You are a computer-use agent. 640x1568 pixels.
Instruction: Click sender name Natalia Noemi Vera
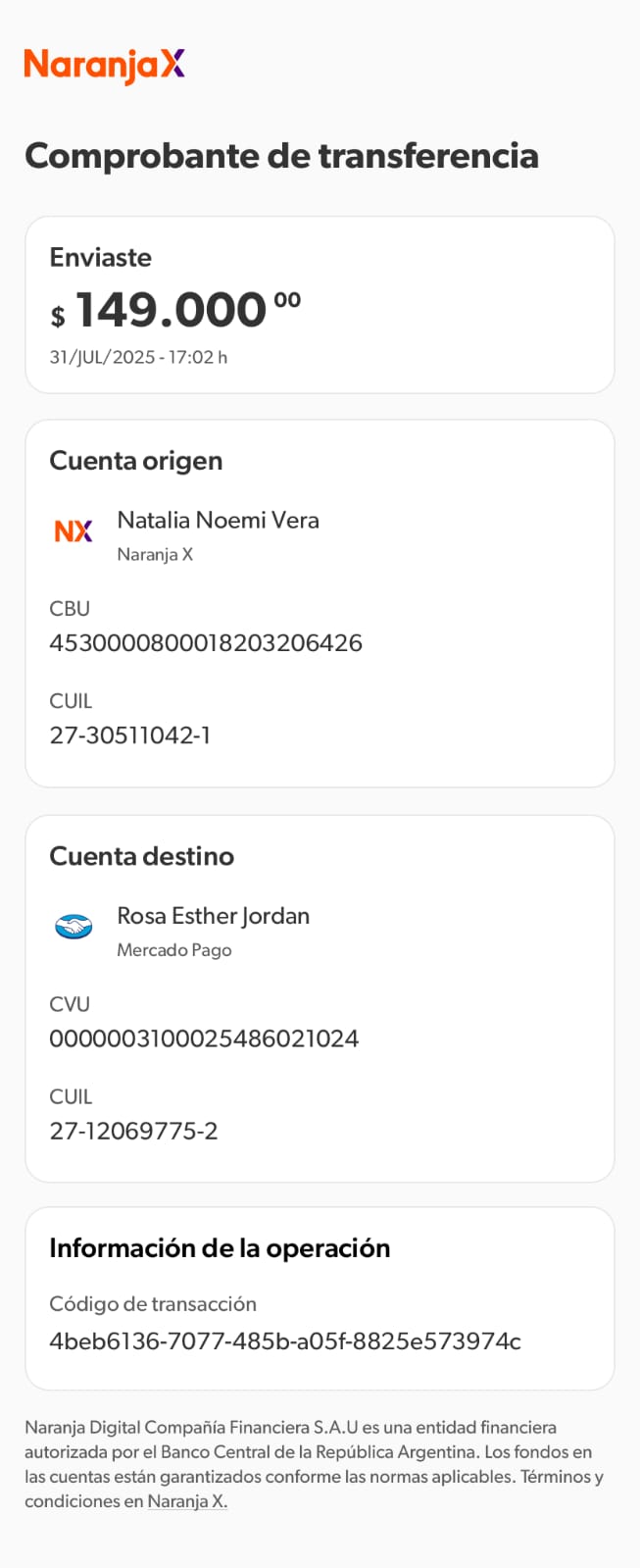pyautogui.click(x=218, y=520)
